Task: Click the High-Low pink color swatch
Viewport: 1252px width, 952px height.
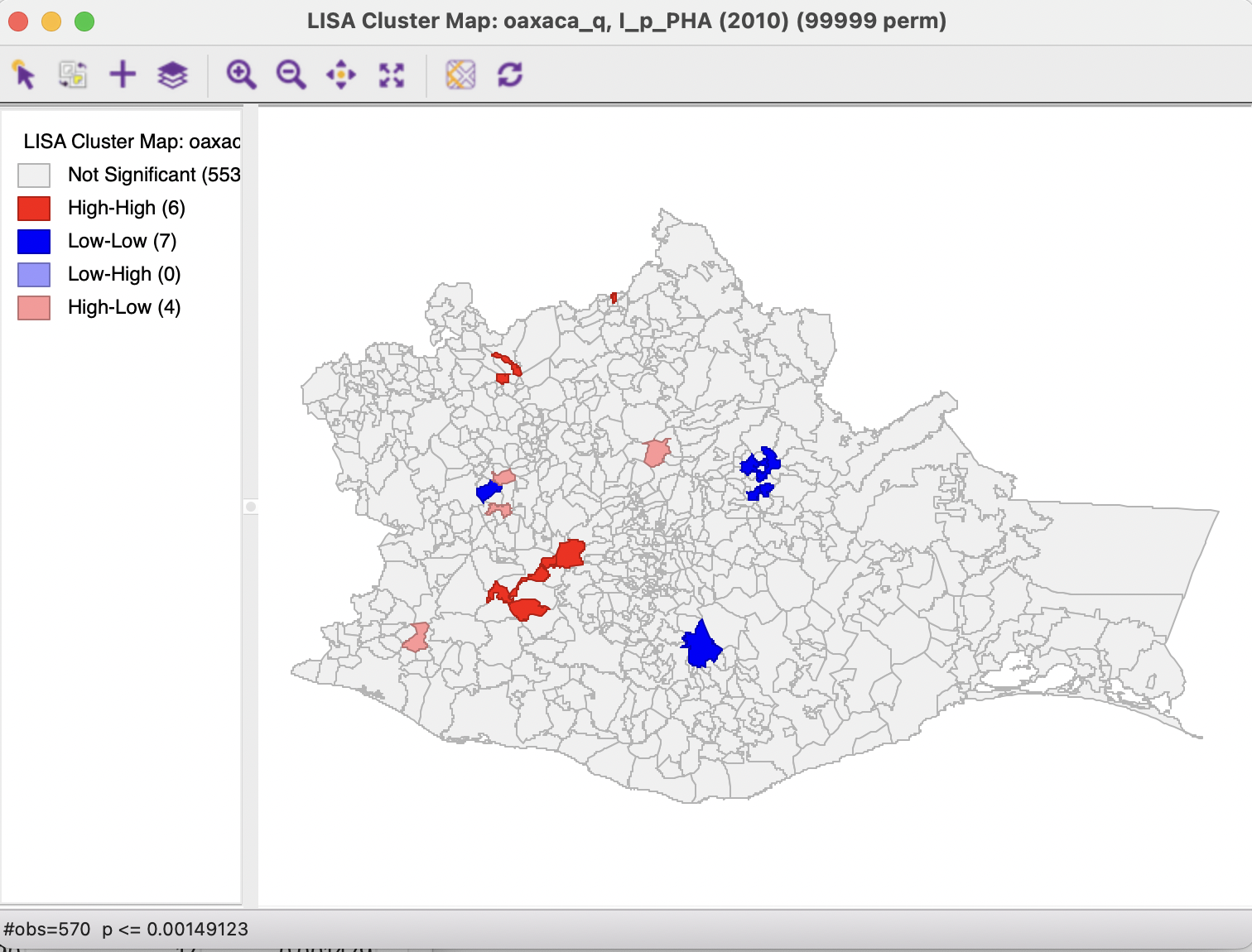Action: 34,307
